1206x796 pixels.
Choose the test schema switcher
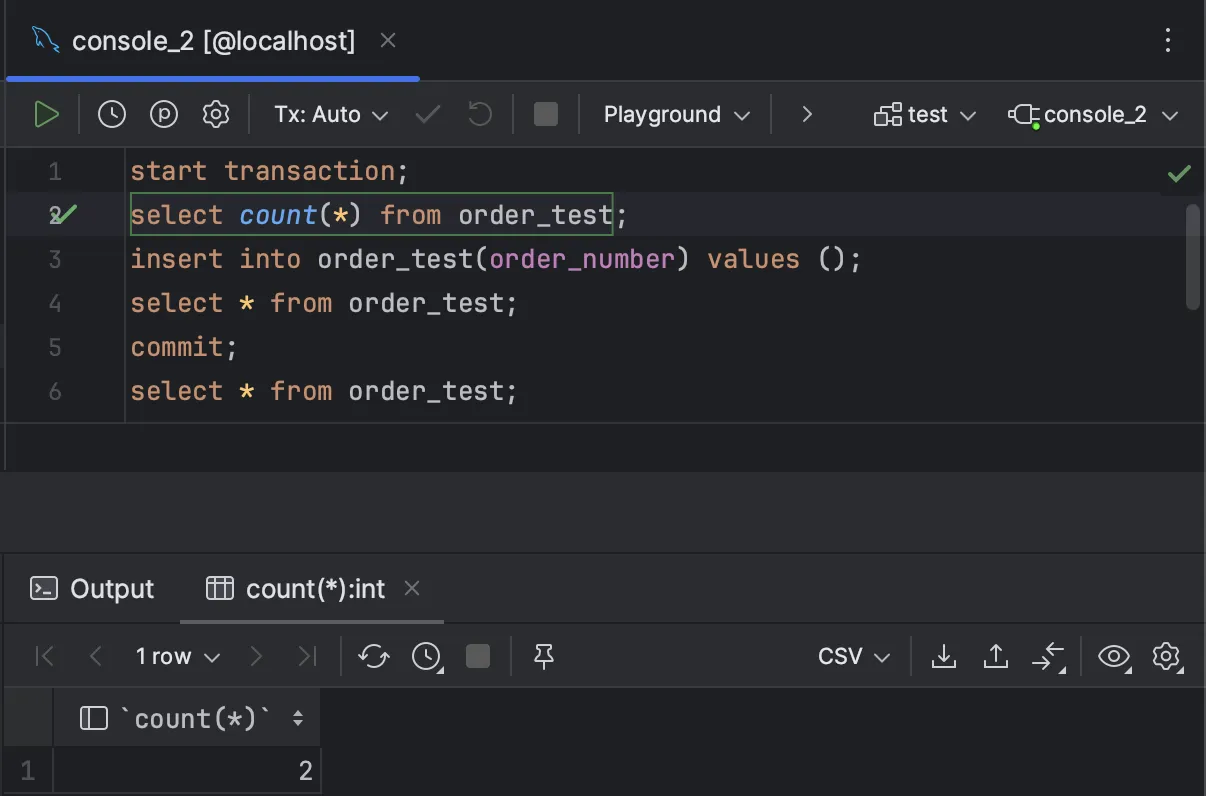point(925,115)
